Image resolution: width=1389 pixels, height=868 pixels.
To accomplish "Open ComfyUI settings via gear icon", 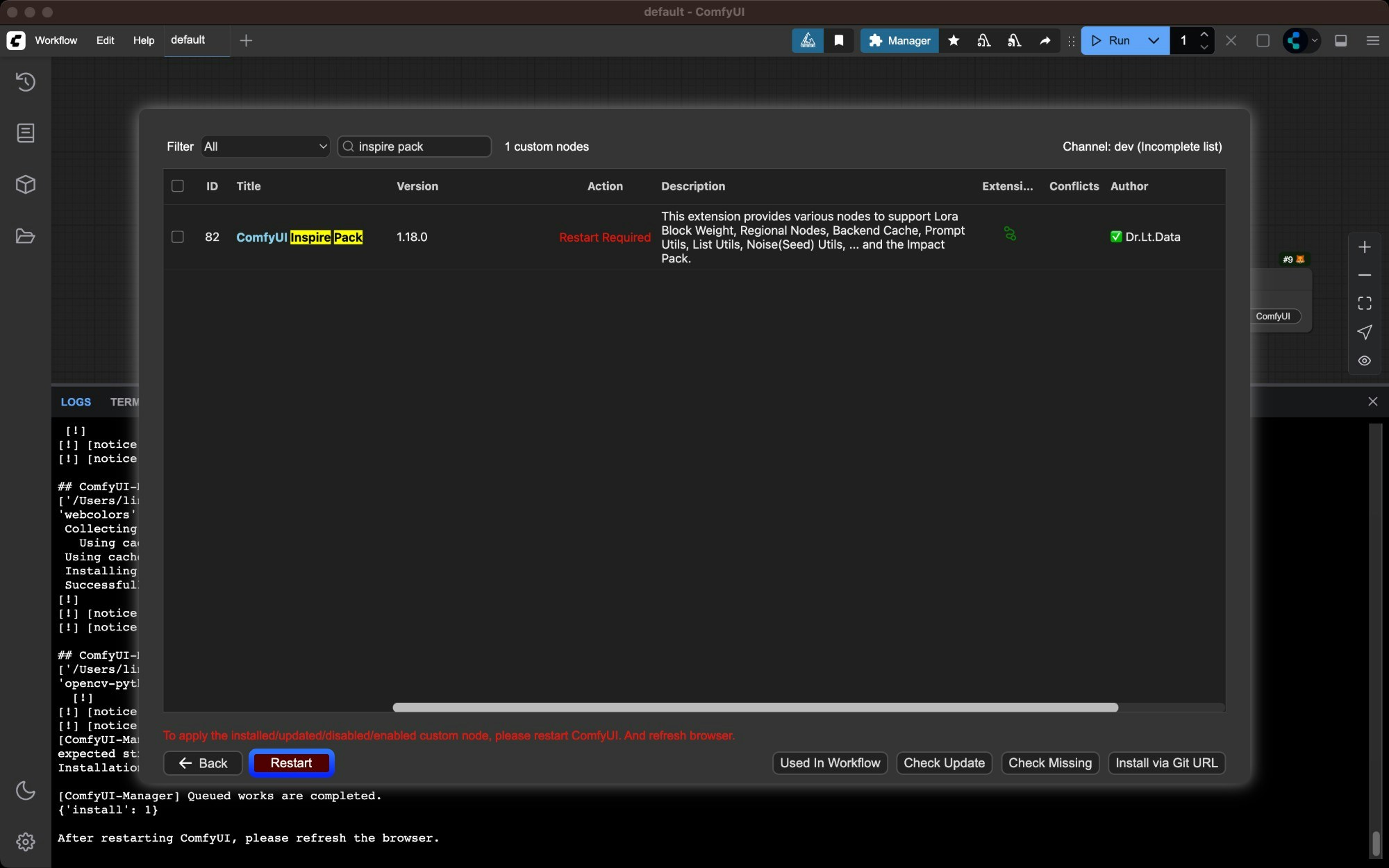I will pyautogui.click(x=26, y=842).
